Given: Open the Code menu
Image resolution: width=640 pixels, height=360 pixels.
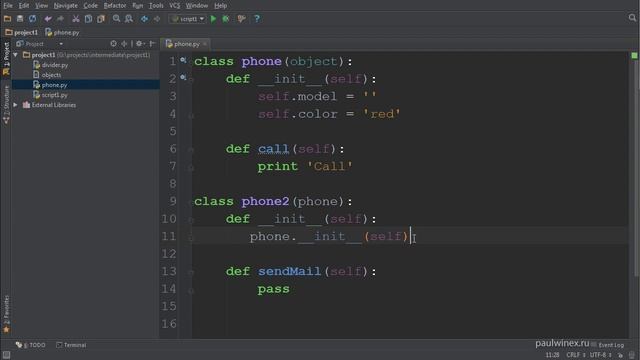Looking at the screenshot, I should click(x=91, y=6).
